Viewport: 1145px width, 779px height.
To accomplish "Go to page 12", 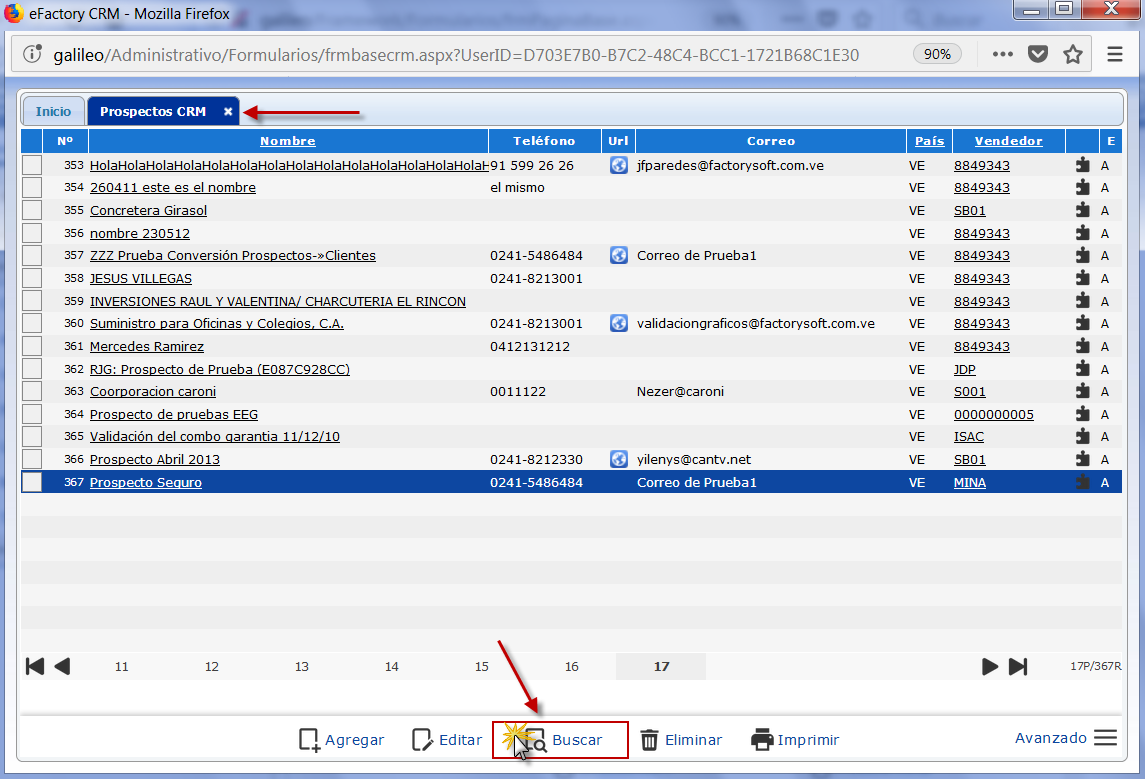I will pos(212,667).
